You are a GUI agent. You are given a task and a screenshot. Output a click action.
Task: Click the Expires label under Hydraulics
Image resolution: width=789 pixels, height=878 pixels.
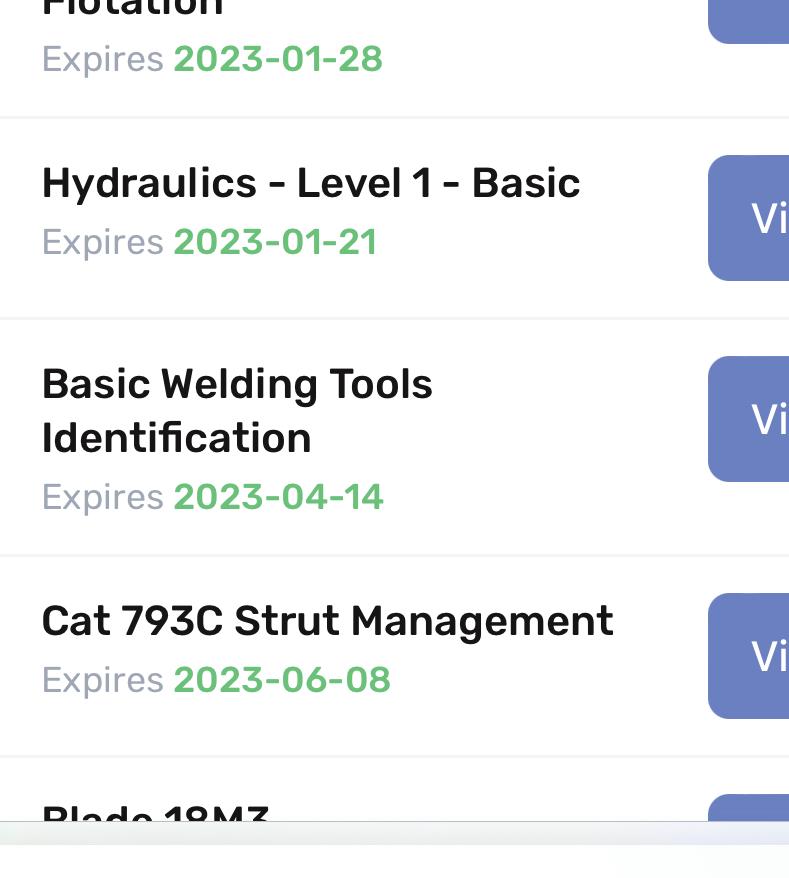103,243
